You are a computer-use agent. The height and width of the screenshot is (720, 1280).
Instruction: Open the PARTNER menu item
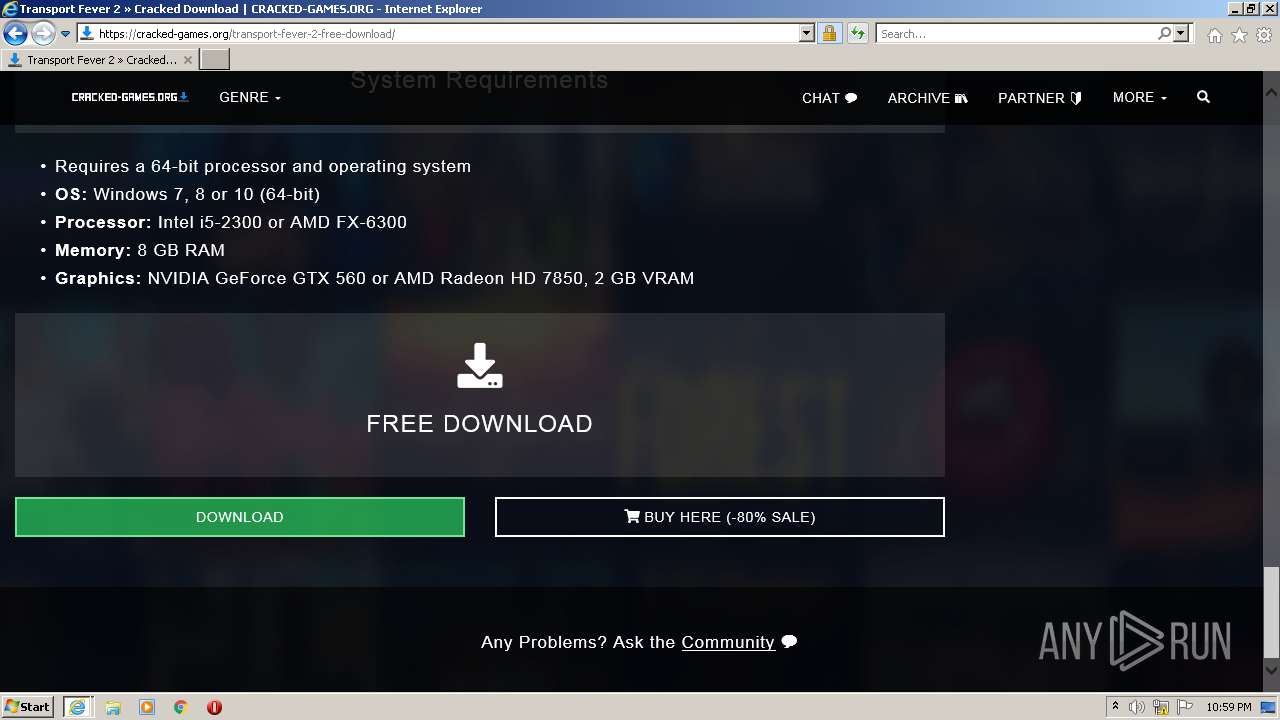[x=1040, y=98]
